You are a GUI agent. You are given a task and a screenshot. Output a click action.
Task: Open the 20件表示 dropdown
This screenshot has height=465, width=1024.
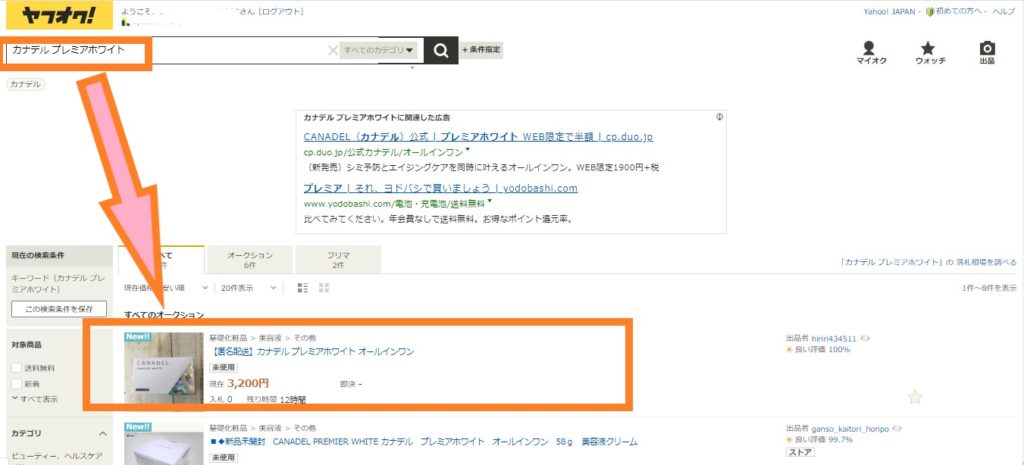249,287
